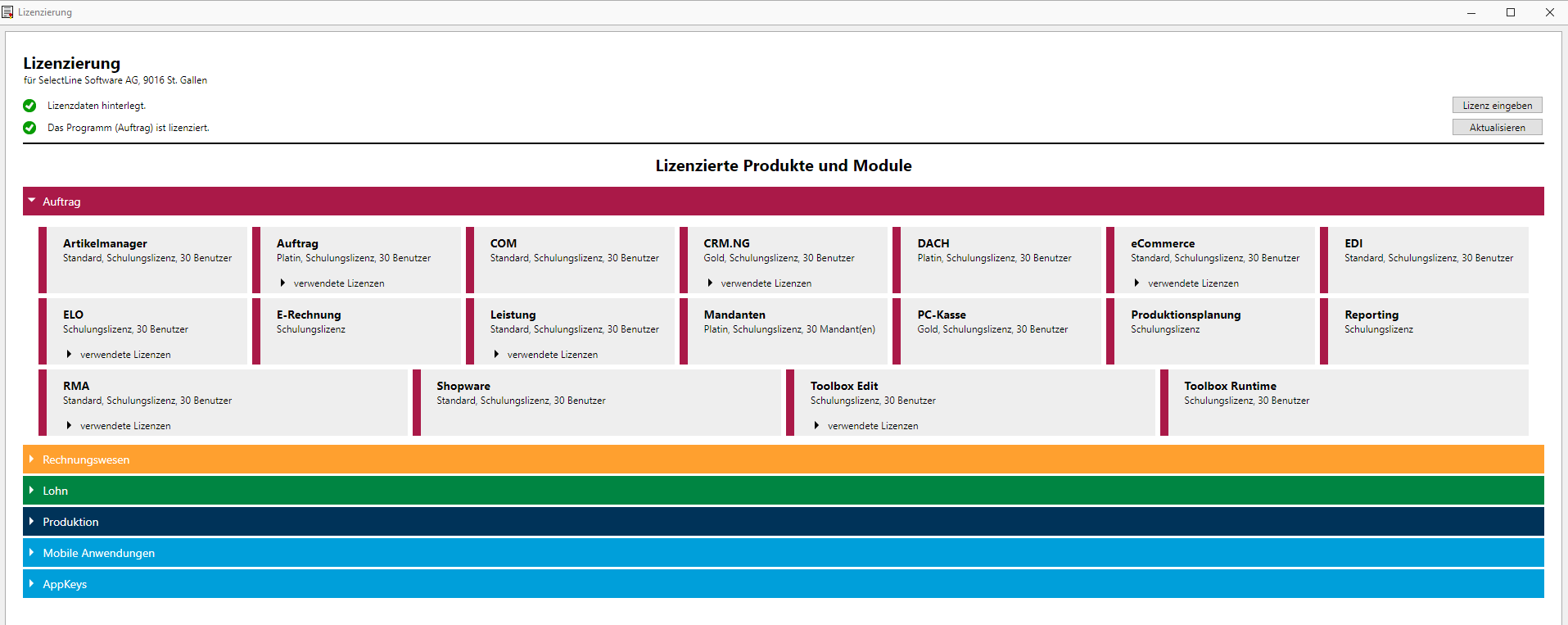Click the eCommerce module title
1568x625 pixels.
click(1163, 243)
